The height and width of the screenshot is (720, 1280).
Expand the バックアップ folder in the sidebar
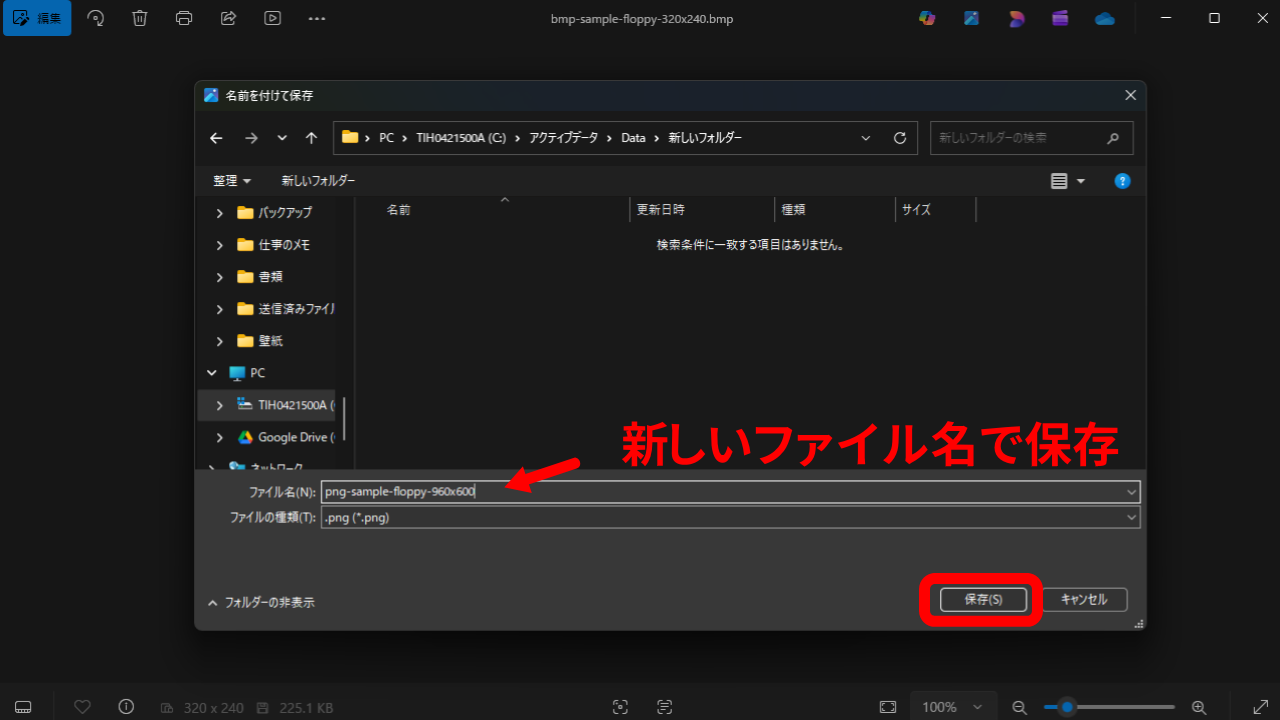point(218,212)
